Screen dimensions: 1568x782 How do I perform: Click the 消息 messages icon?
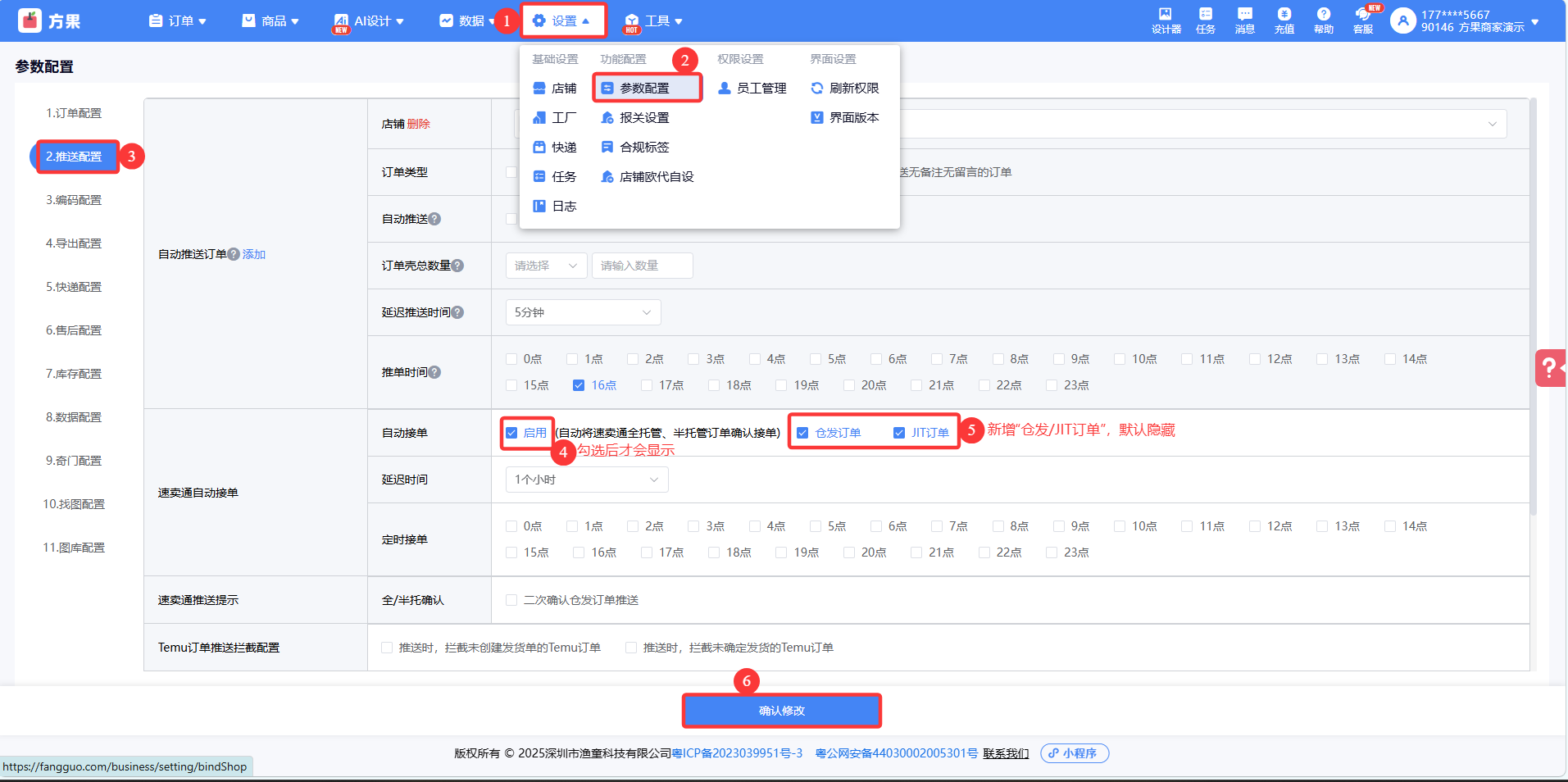[1244, 20]
